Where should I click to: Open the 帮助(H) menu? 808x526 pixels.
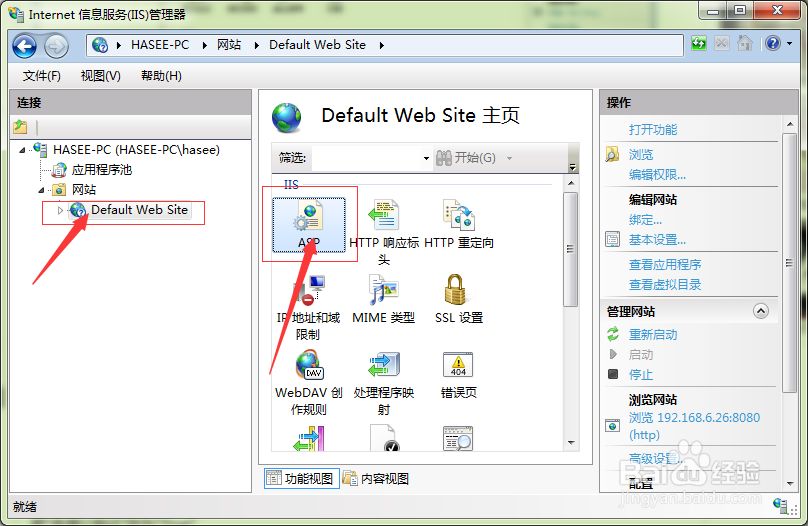161,76
